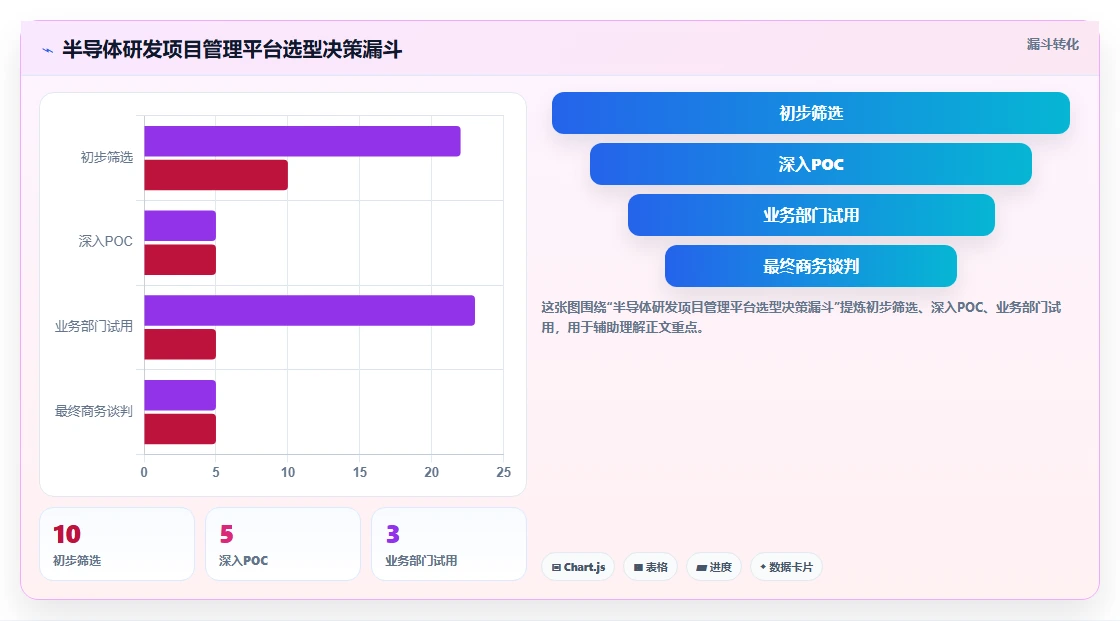Click the purple bar for 最终商务谈判
The width and height of the screenshot is (1120, 621).
coord(180,395)
